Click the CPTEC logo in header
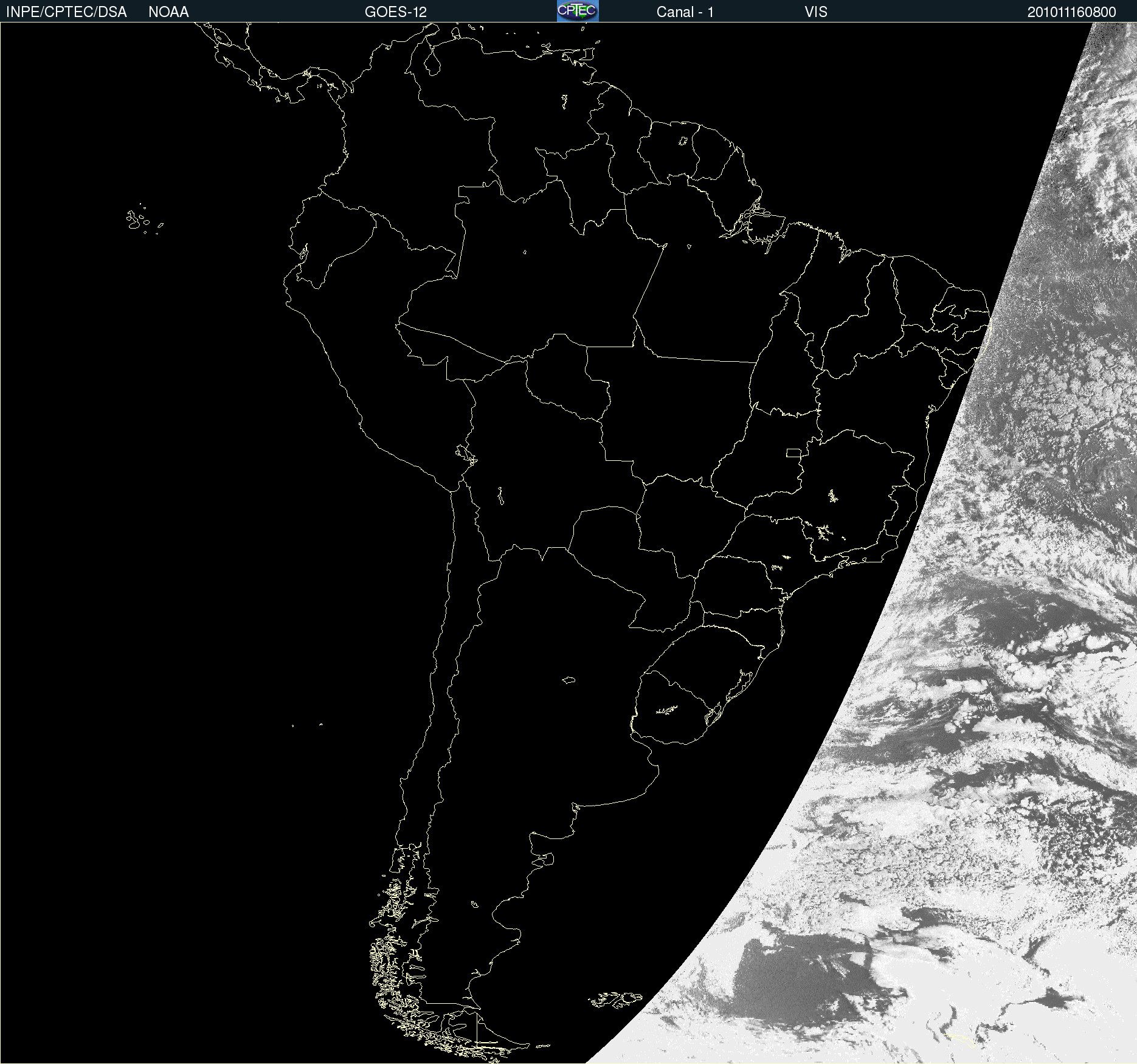The width and height of the screenshot is (1137, 1064). pos(577,11)
